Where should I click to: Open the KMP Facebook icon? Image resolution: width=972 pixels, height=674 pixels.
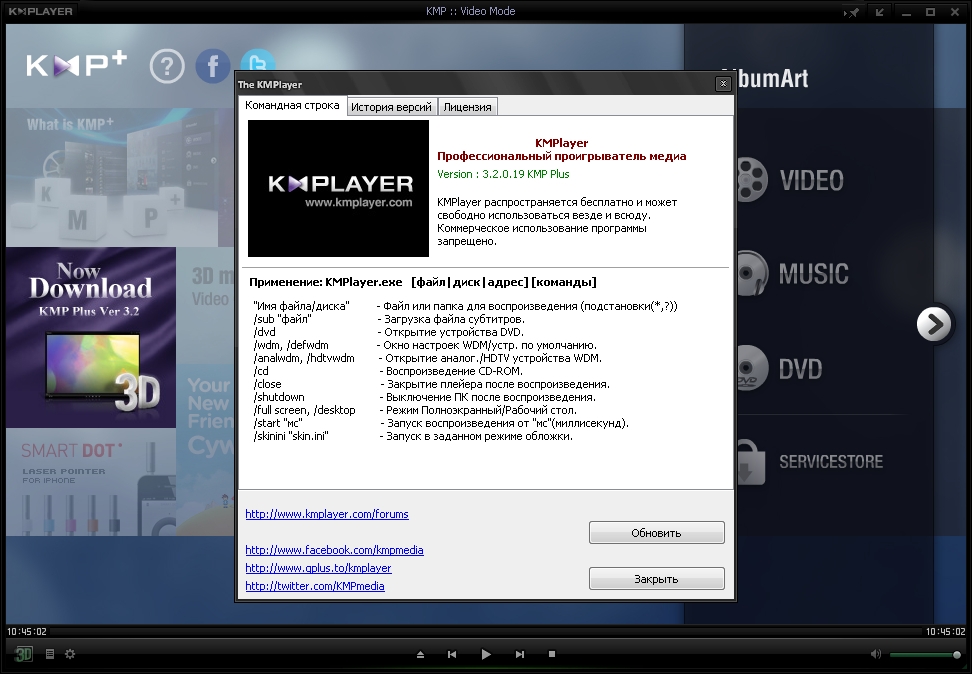(x=213, y=66)
